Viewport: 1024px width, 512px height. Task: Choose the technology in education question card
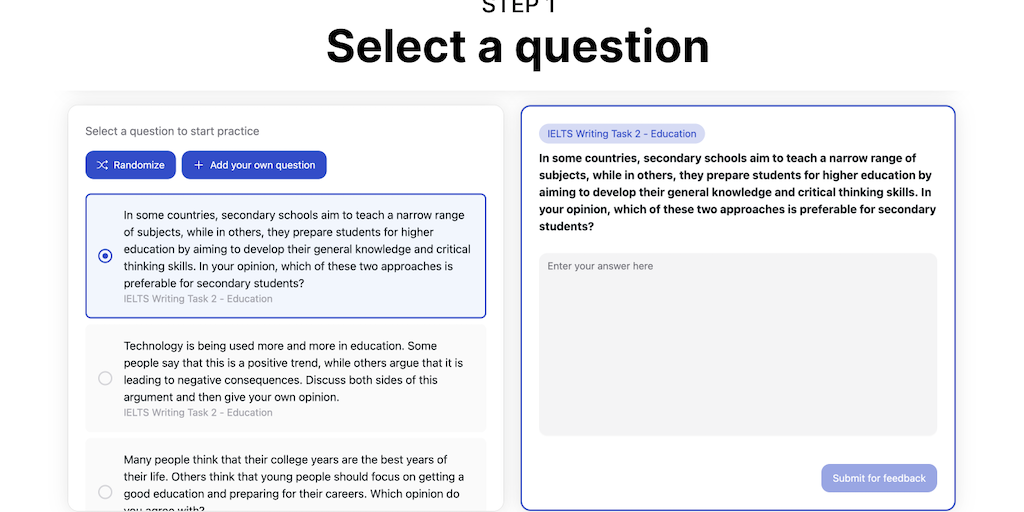285,378
